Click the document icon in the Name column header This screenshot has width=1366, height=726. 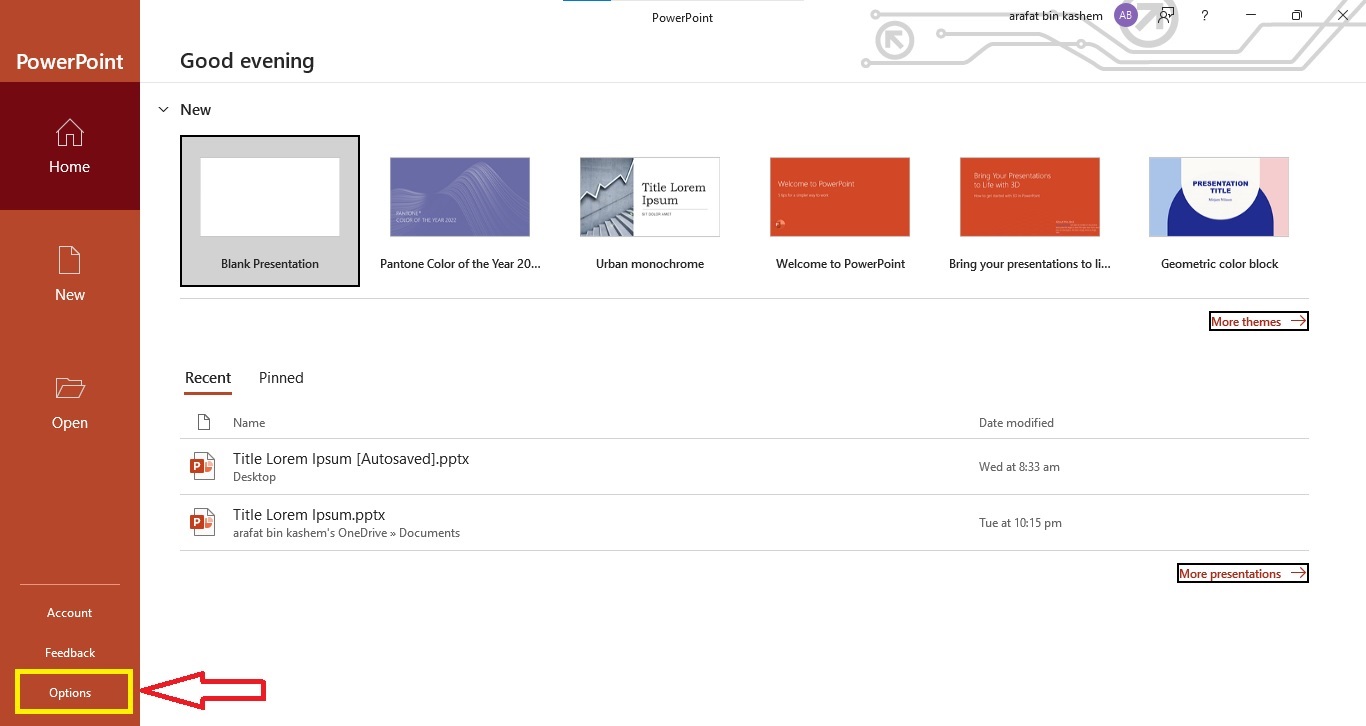[204, 422]
